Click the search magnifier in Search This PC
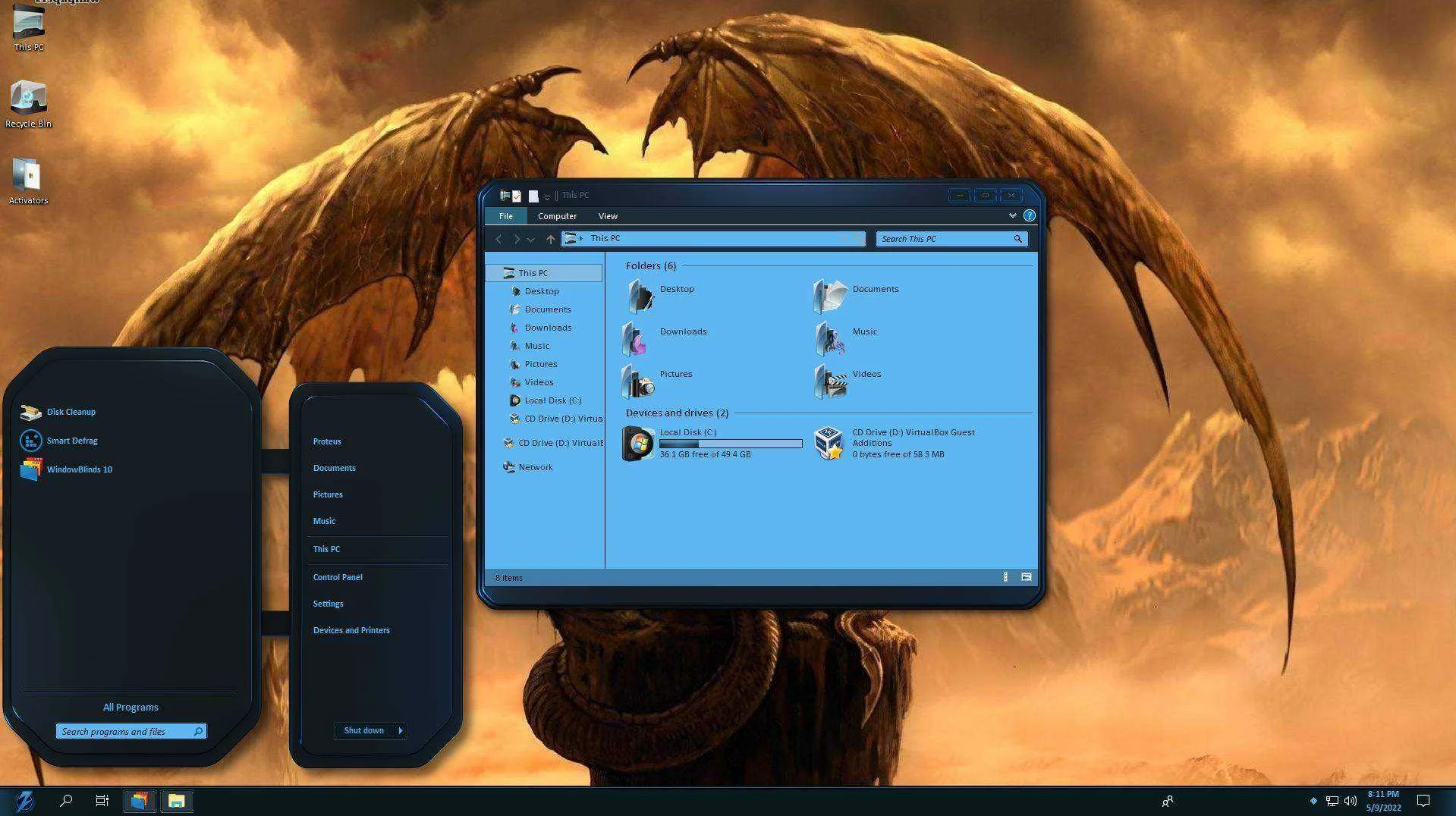This screenshot has width=1456, height=816. click(1018, 239)
